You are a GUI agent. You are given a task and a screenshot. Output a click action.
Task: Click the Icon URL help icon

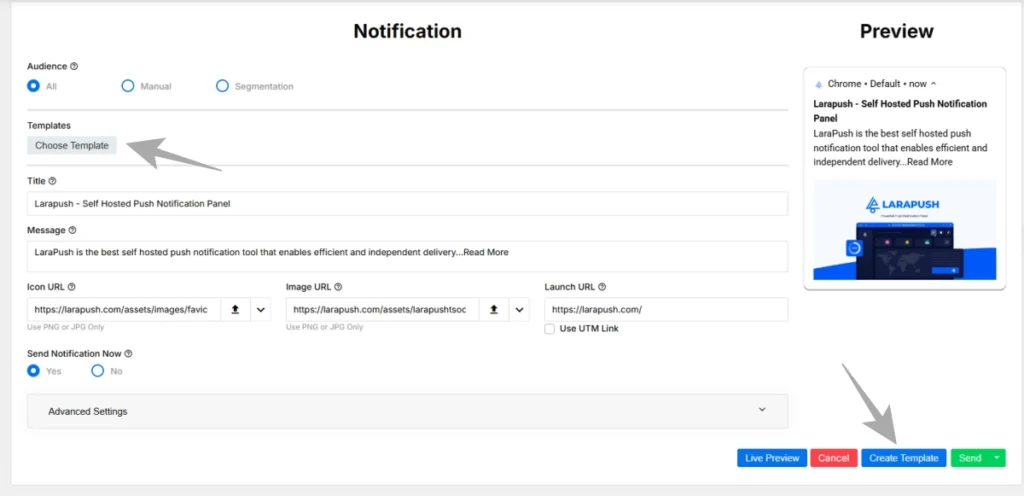coord(72,287)
